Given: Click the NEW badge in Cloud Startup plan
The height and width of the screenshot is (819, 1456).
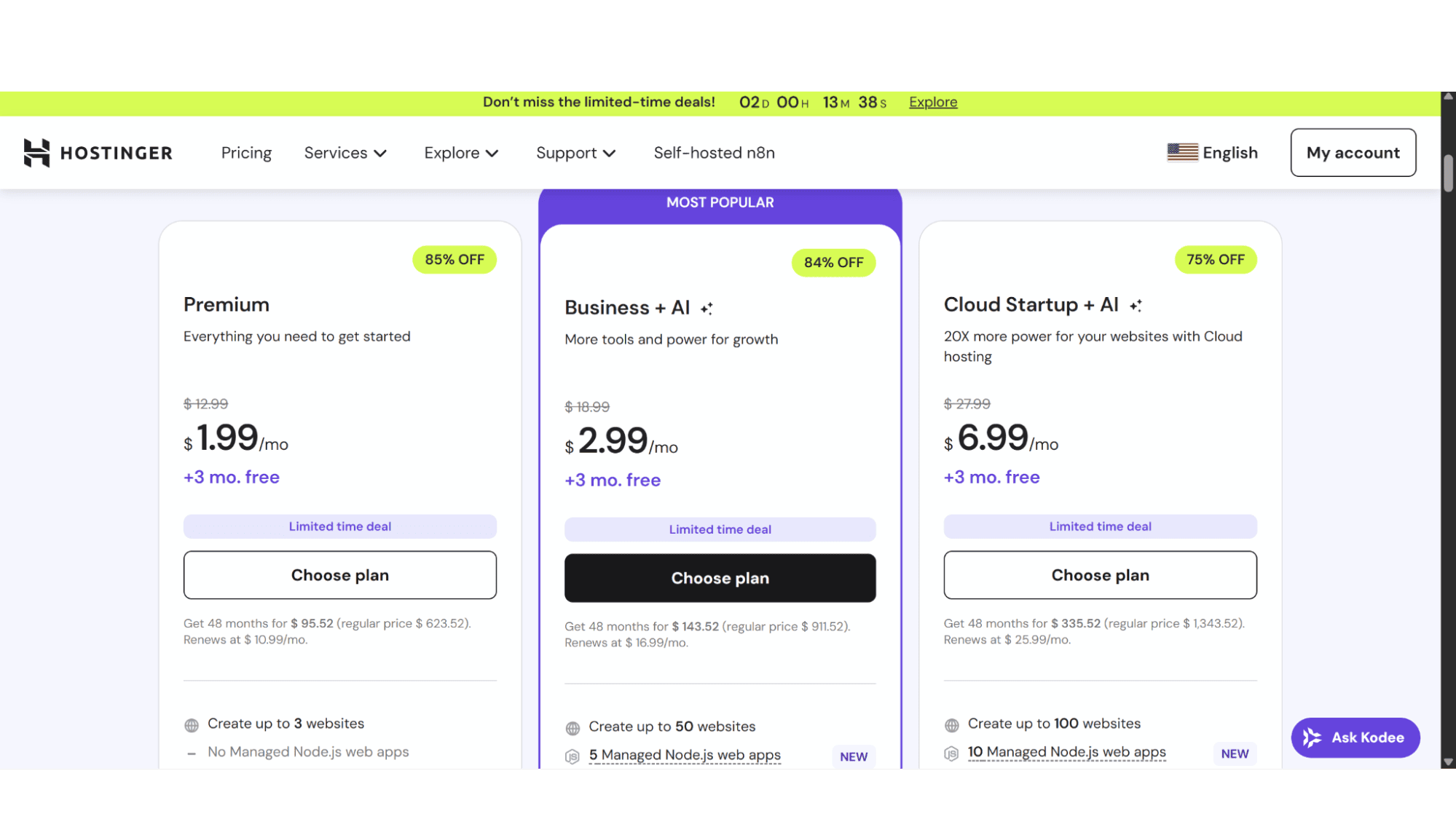Looking at the screenshot, I should point(1235,754).
